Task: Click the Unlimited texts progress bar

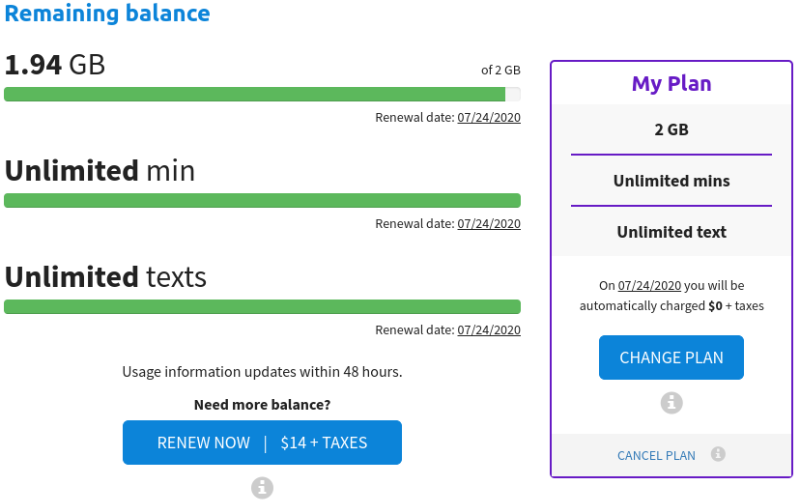Action: (x=262, y=307)
